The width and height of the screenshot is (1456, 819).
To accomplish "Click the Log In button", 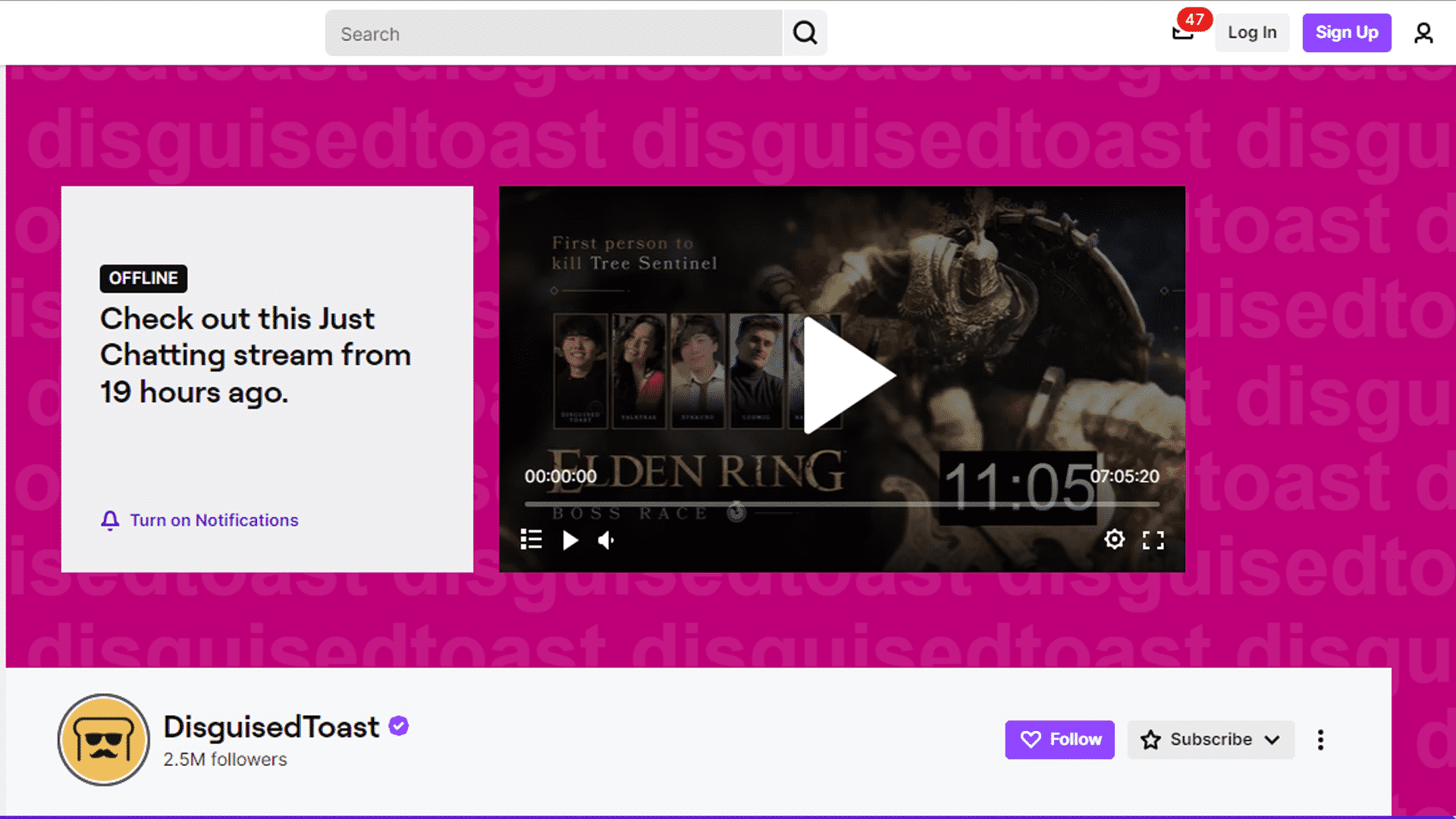I will (x=1252, y=33).
